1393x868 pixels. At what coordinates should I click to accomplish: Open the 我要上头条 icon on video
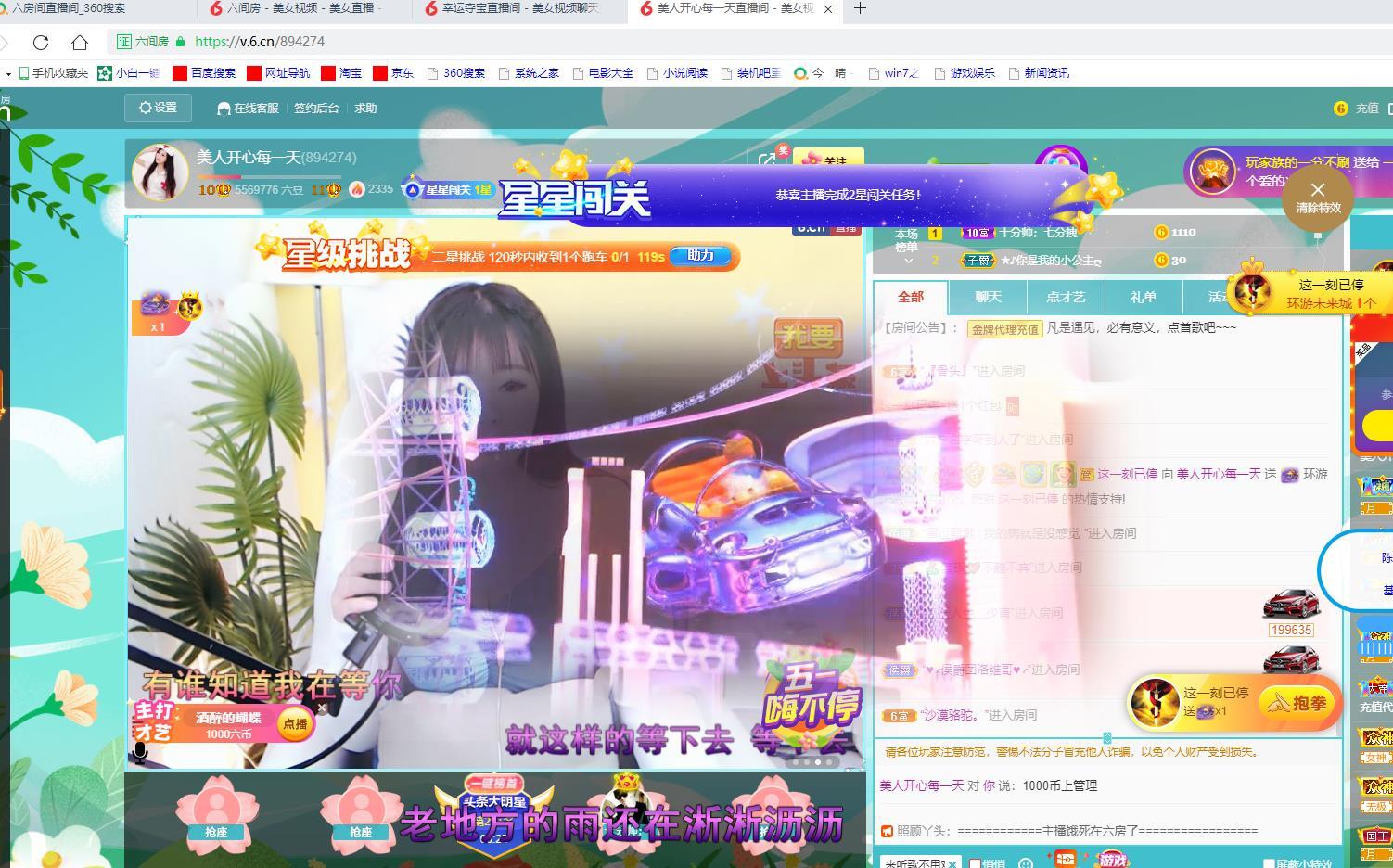tap(809, 352)
